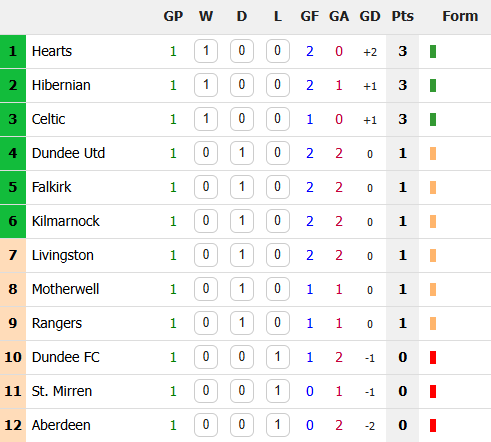Click Celtic green form bar

433,119
